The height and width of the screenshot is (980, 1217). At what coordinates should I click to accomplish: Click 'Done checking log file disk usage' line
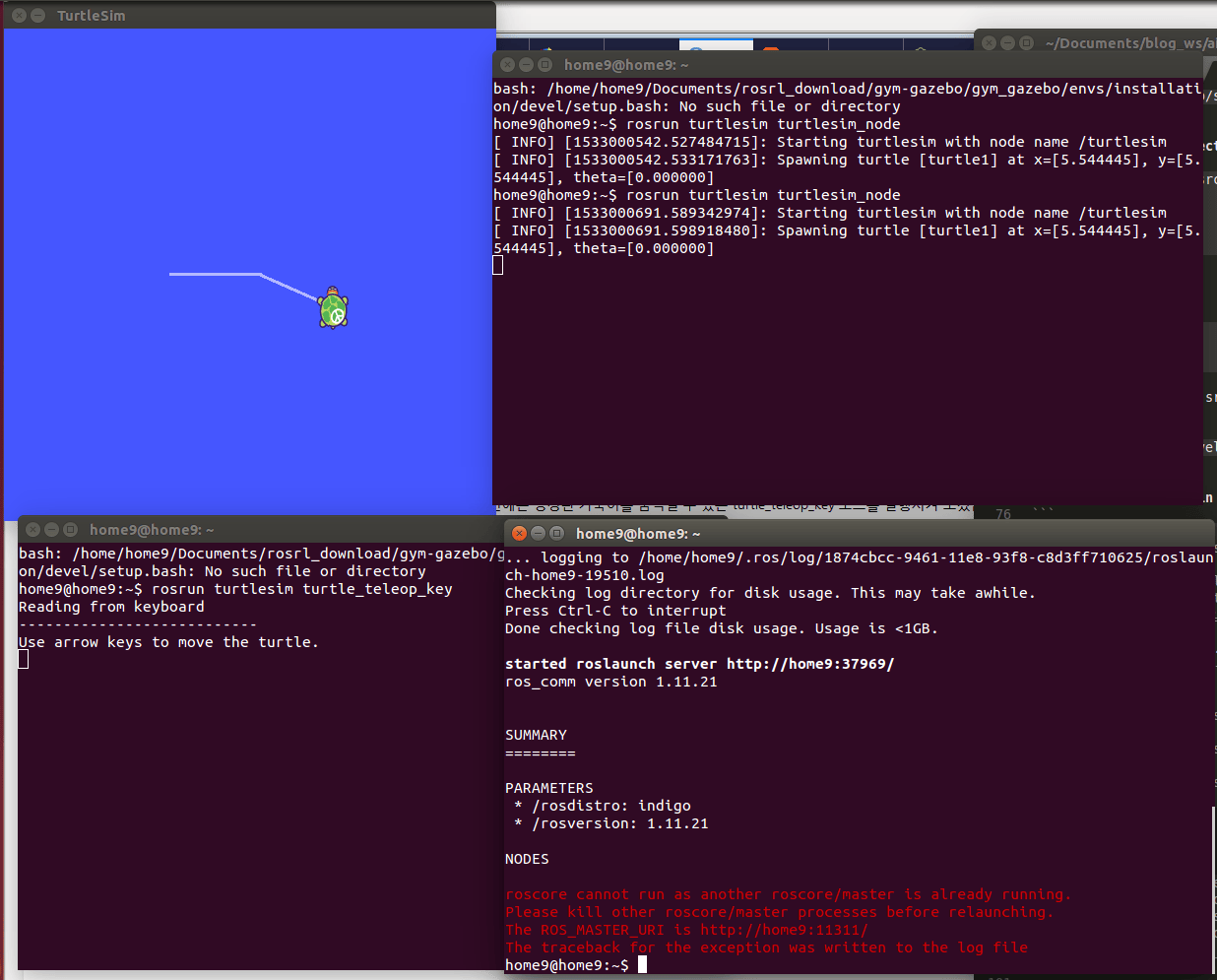click(722, 628)
